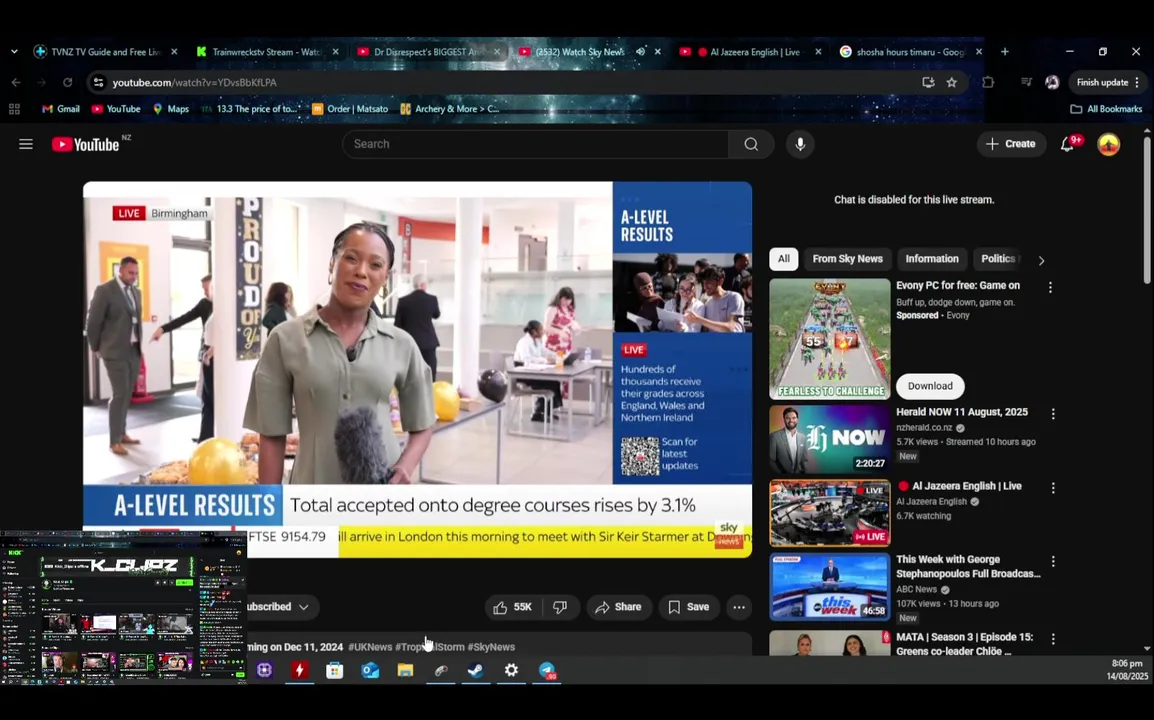Open the apps grid in bookmarks bar

pyautogui.click(x=14, y=109)
